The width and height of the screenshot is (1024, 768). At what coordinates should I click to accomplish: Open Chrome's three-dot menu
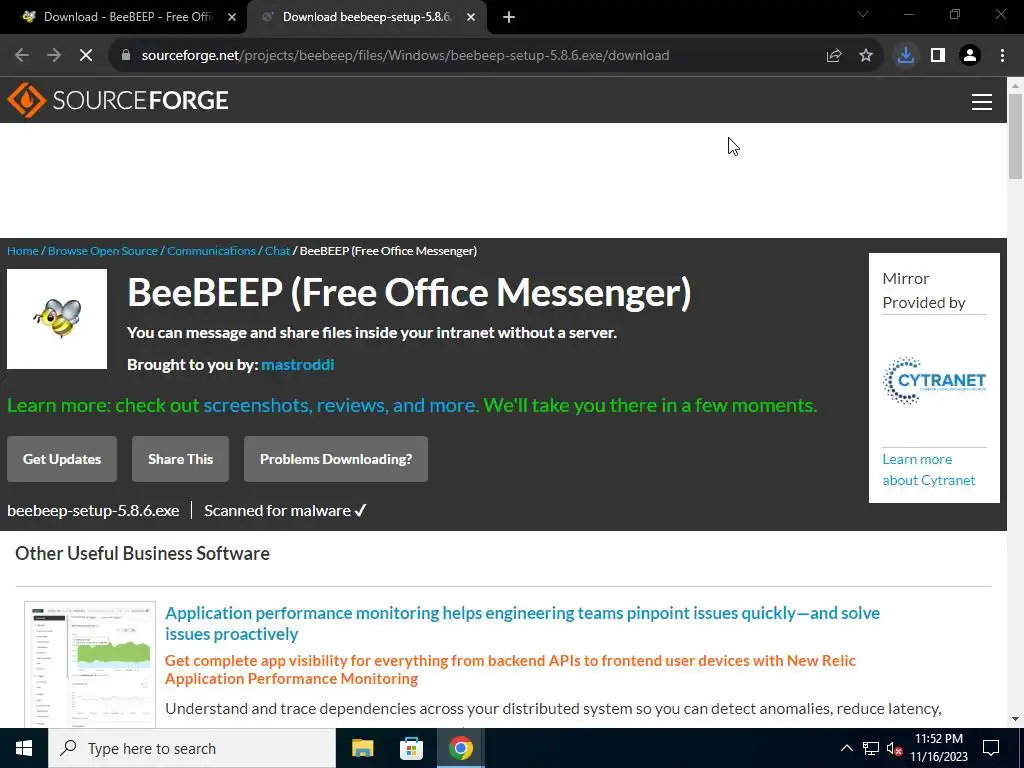click(x=1002, y=56)
